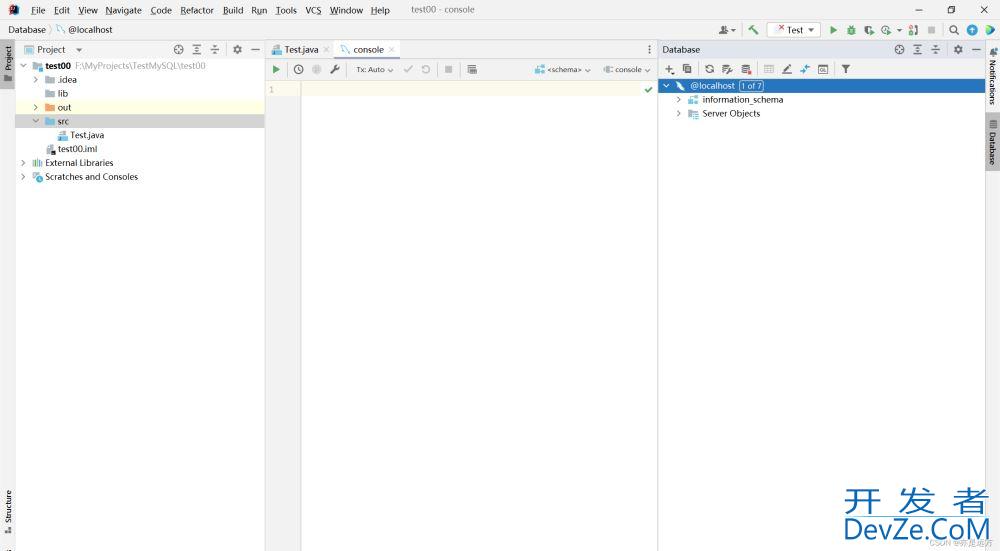Collapse the src folder
1000x551 pixels.
click(36, 121)
